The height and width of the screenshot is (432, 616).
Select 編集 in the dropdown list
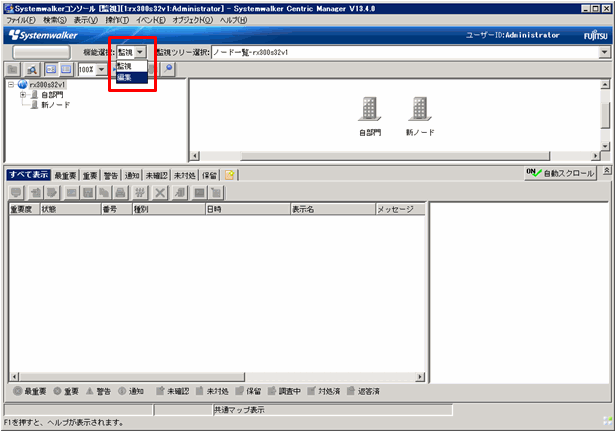pyautogui.click(x=132, y=77)
